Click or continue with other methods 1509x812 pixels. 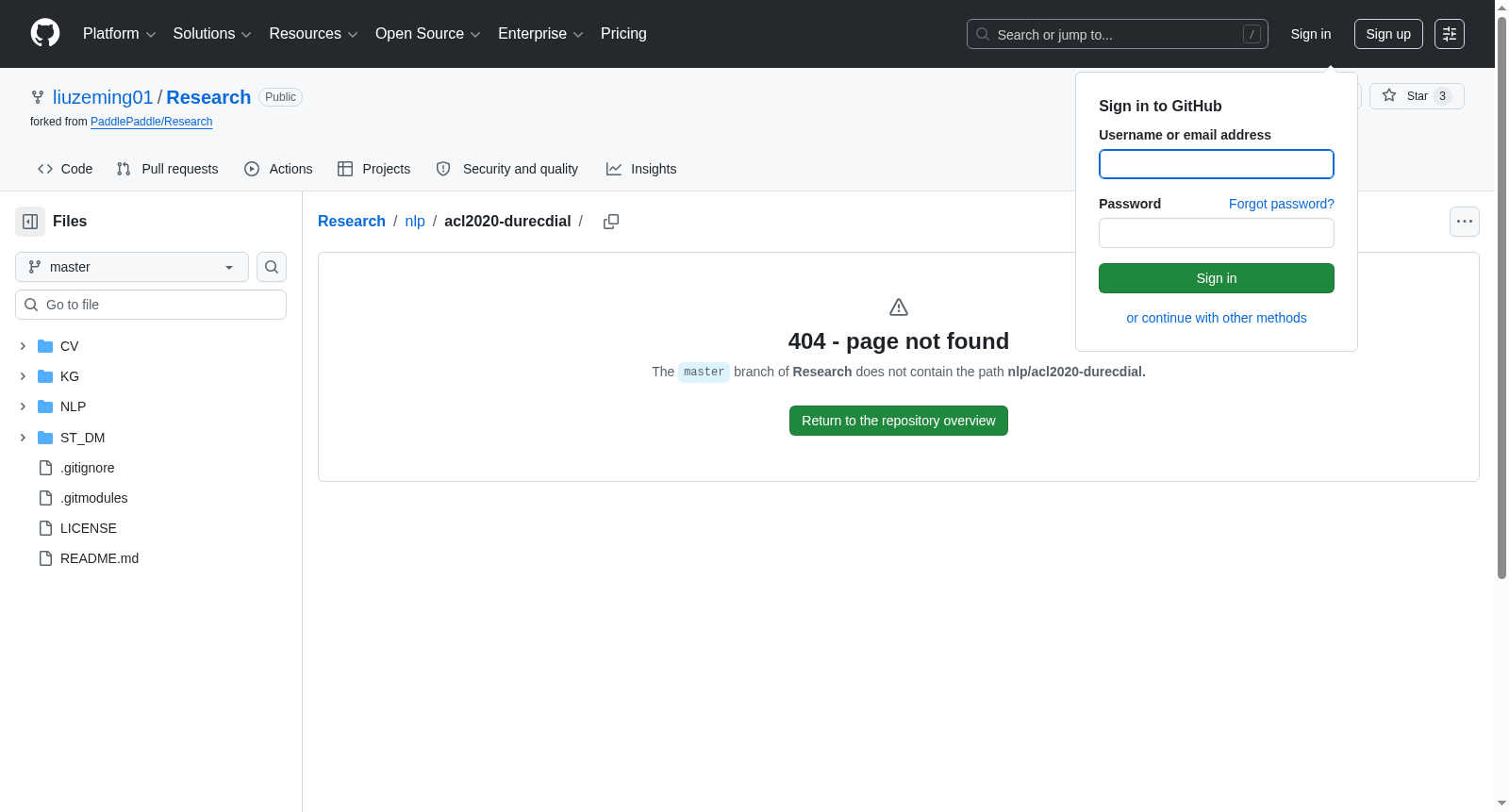pyautogui.click(x=1217, y=318)
